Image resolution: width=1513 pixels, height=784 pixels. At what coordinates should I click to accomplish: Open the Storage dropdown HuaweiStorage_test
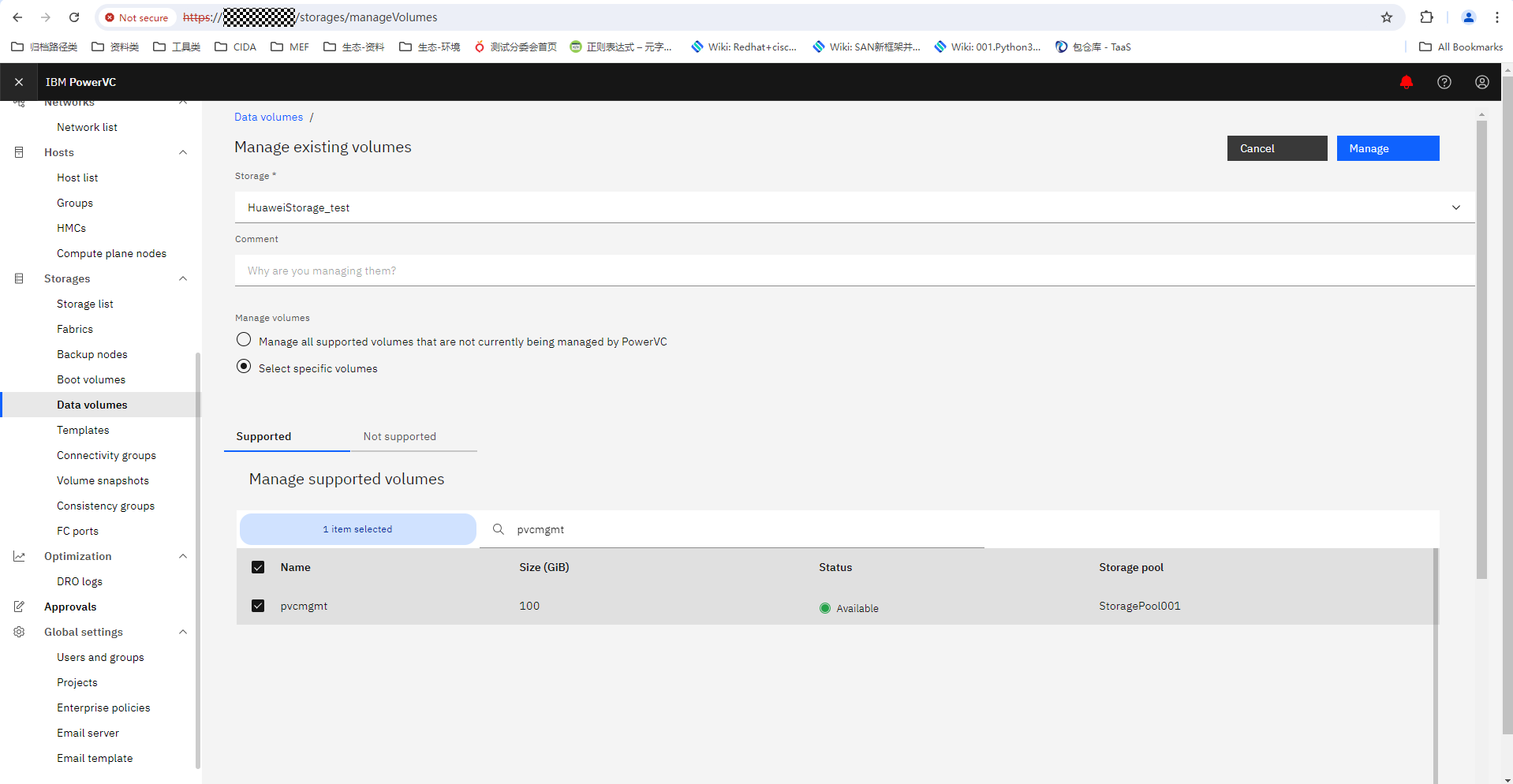click(854, 207)
